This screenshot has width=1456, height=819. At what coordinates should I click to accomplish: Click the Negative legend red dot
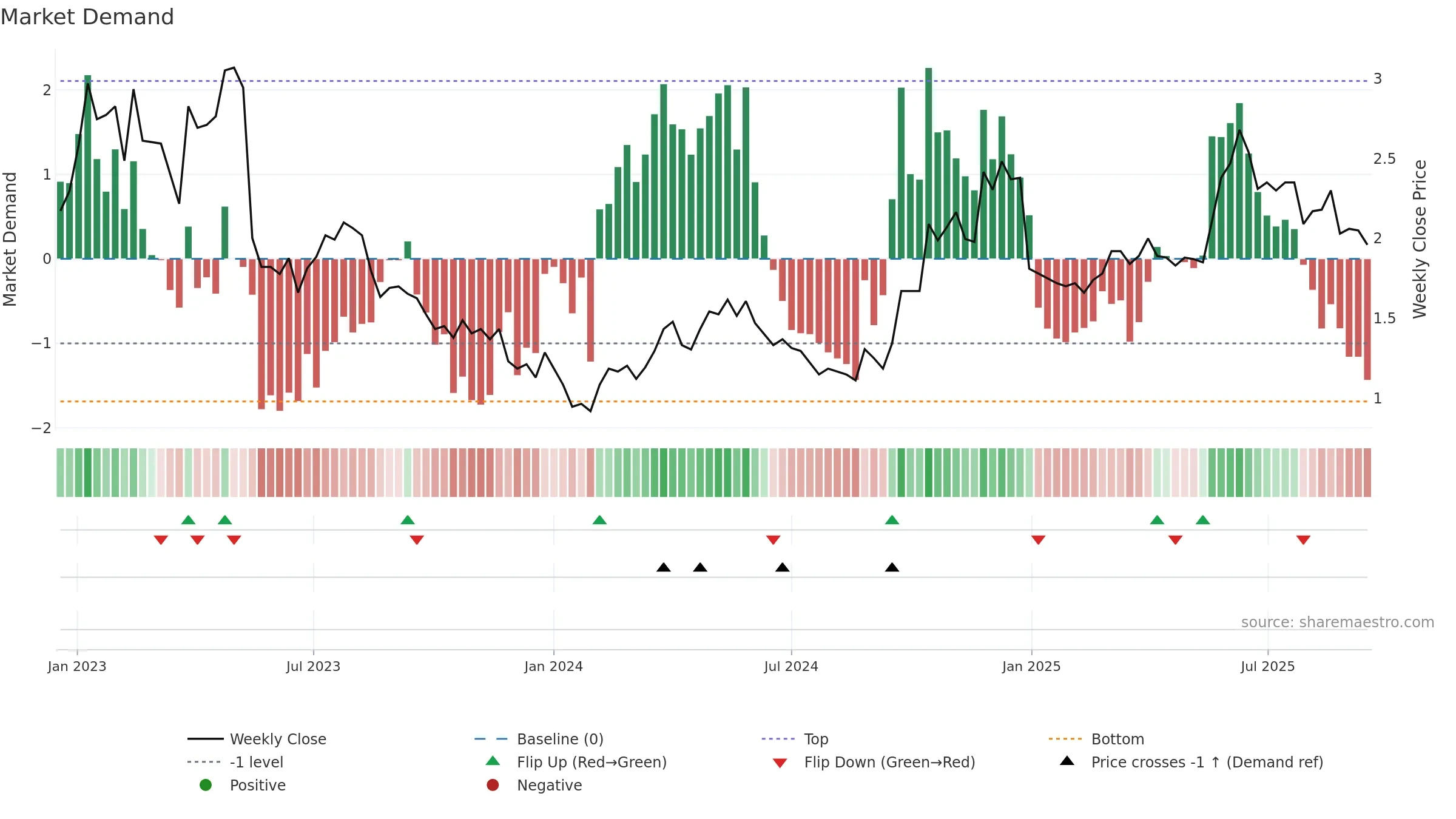pos(493,785)
